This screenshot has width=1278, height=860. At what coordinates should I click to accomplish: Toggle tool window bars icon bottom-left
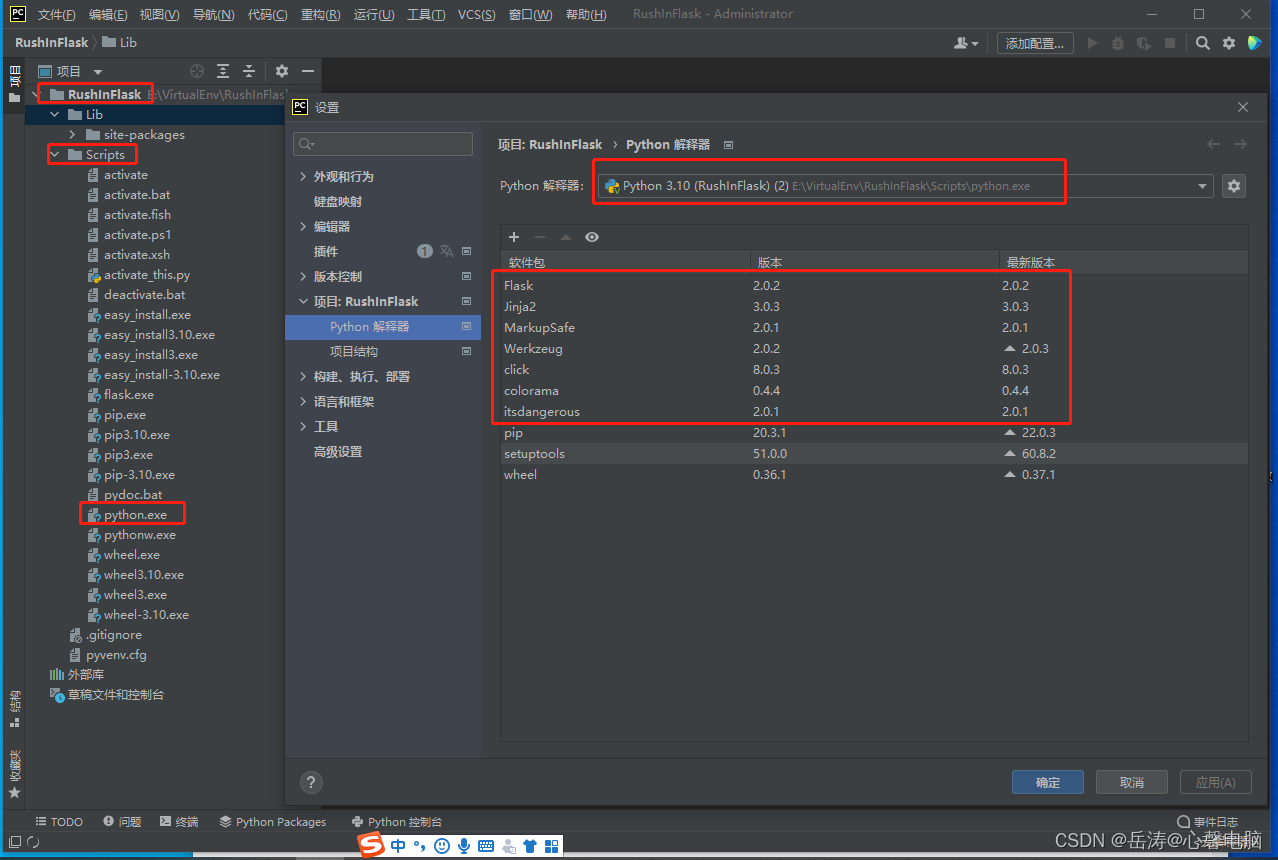pos(14,843)
